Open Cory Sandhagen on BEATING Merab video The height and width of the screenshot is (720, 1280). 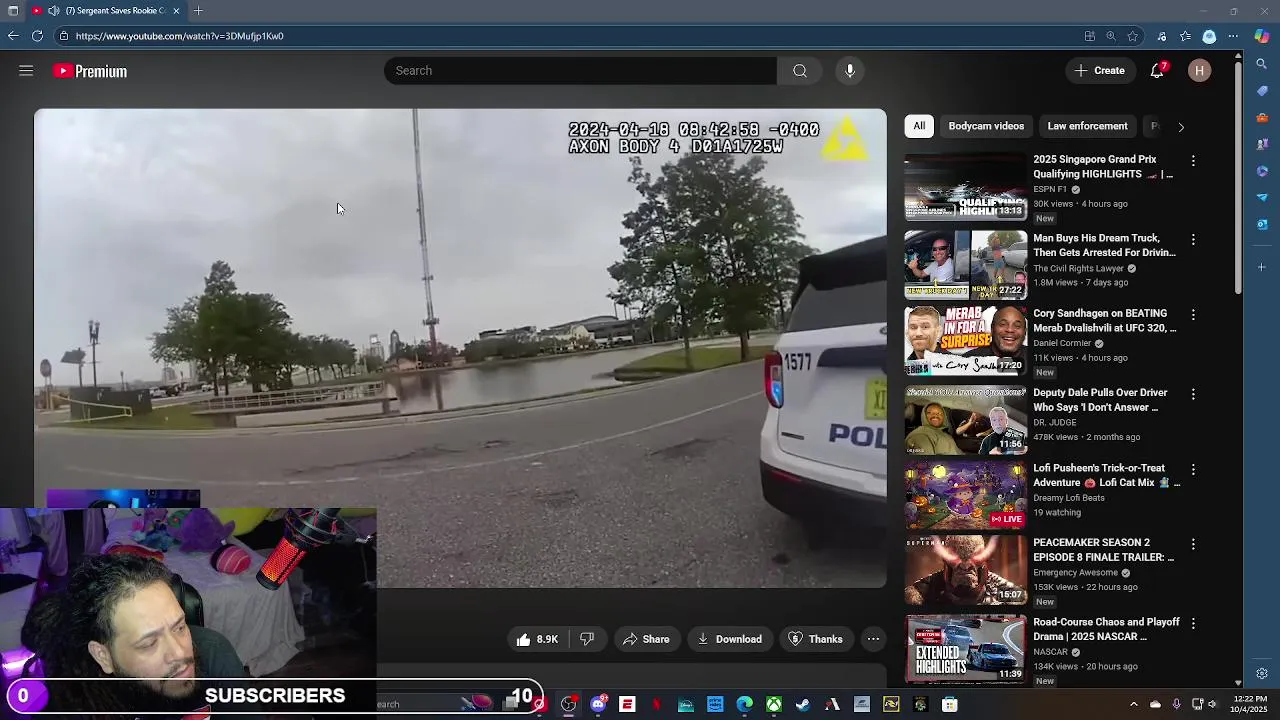[x=1104, y=320]
